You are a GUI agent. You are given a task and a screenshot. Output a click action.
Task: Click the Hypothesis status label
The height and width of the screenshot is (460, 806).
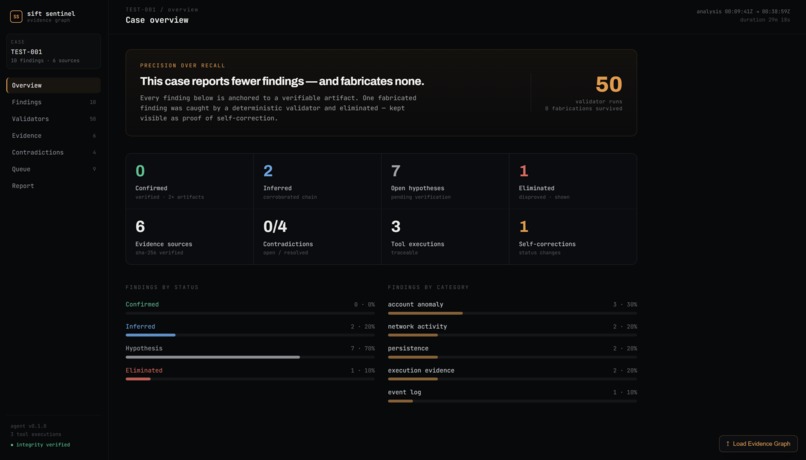point(144,348)
